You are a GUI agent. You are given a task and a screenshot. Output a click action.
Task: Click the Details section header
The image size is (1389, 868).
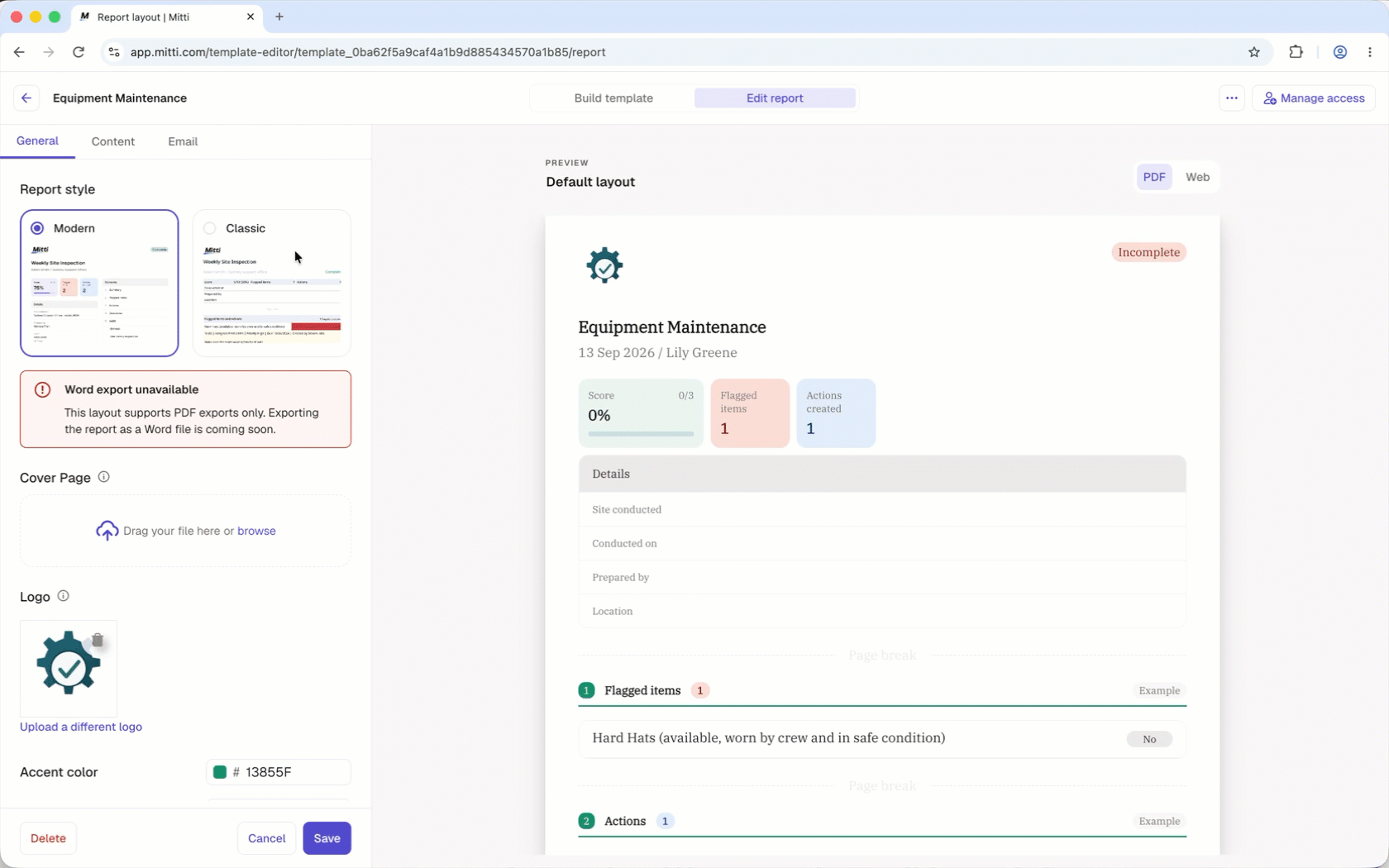[x=882, y=475]
